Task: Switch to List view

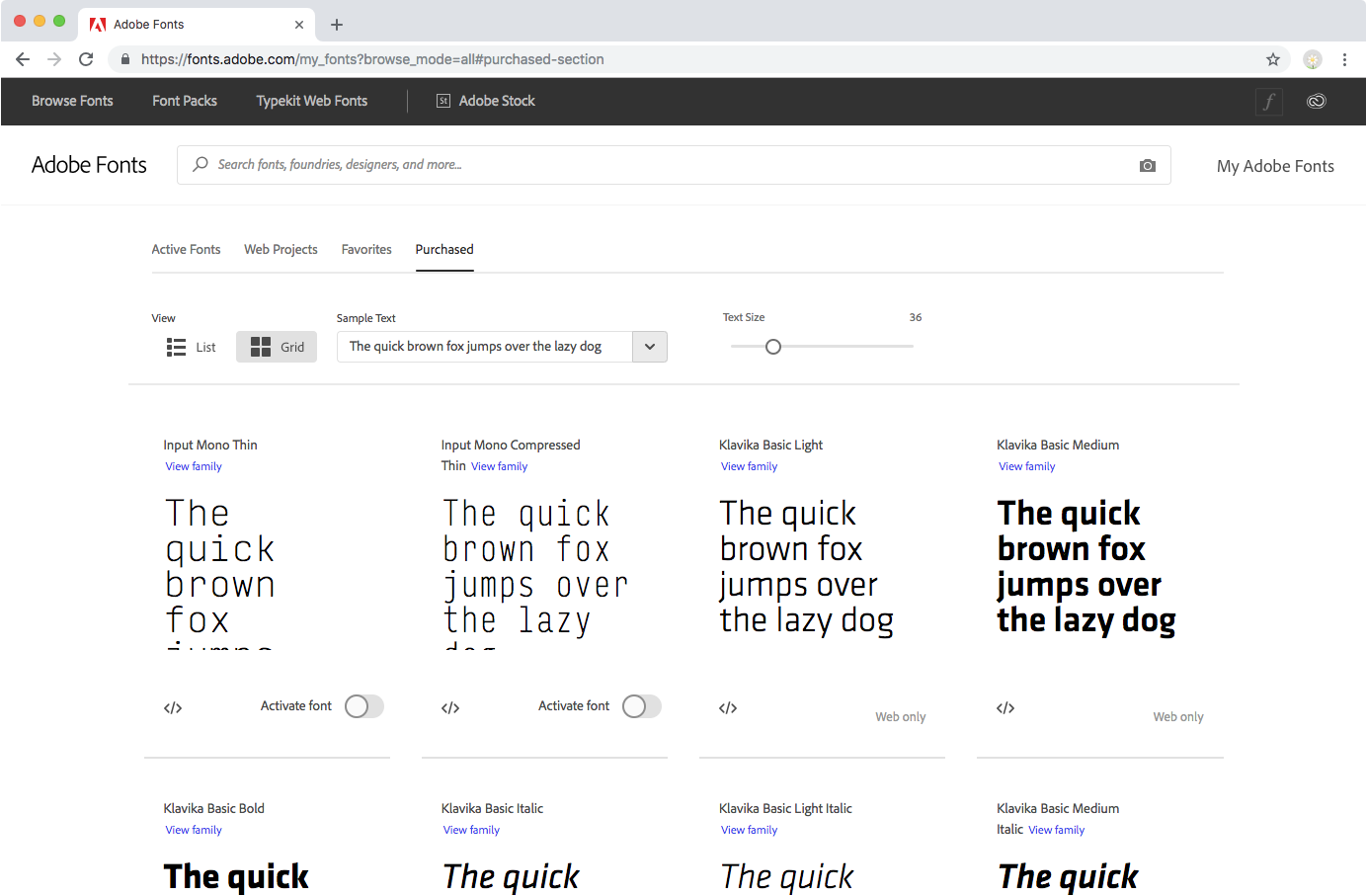Action: (x=192, y=347)
